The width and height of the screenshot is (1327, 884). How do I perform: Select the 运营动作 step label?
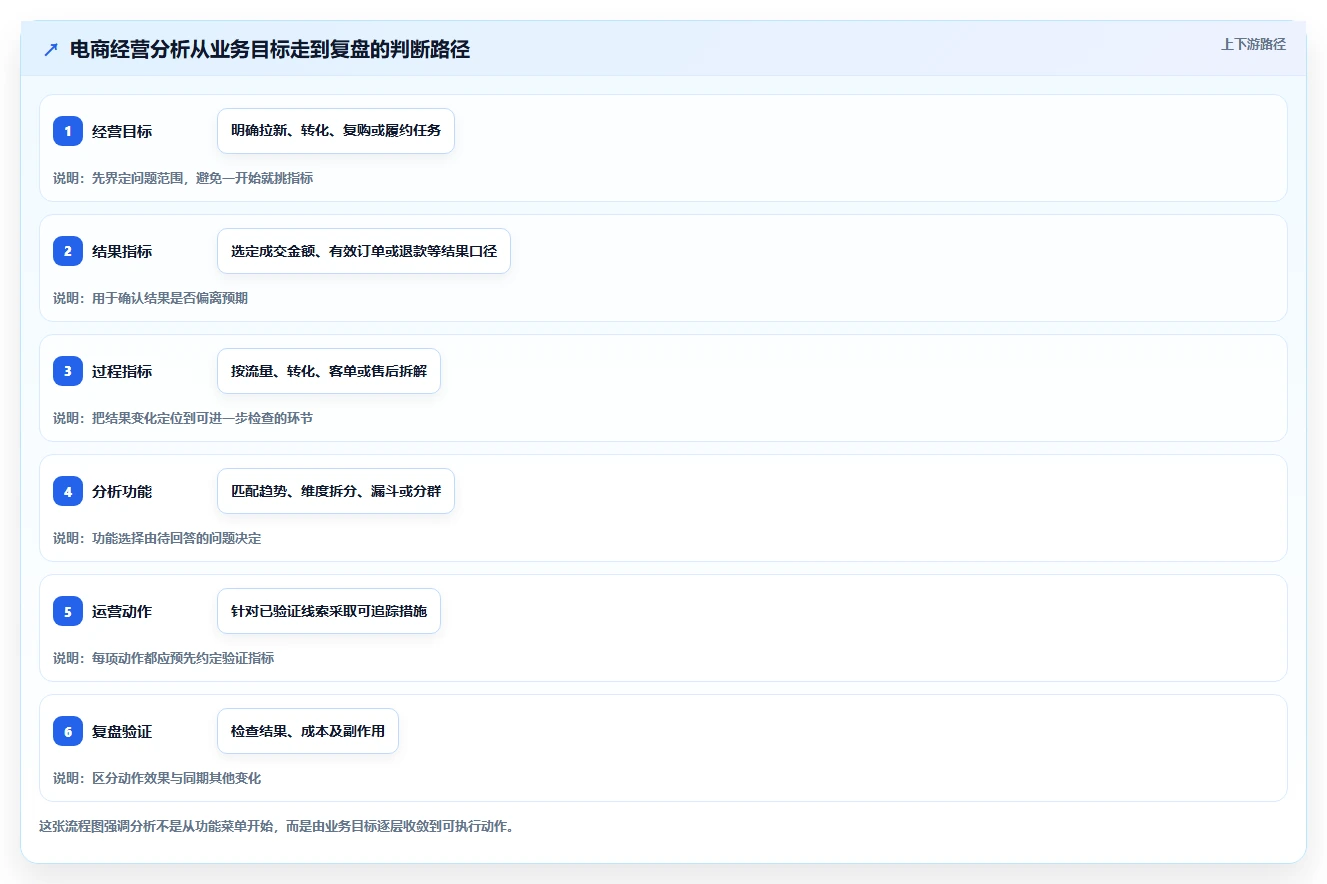coord(122,611)
